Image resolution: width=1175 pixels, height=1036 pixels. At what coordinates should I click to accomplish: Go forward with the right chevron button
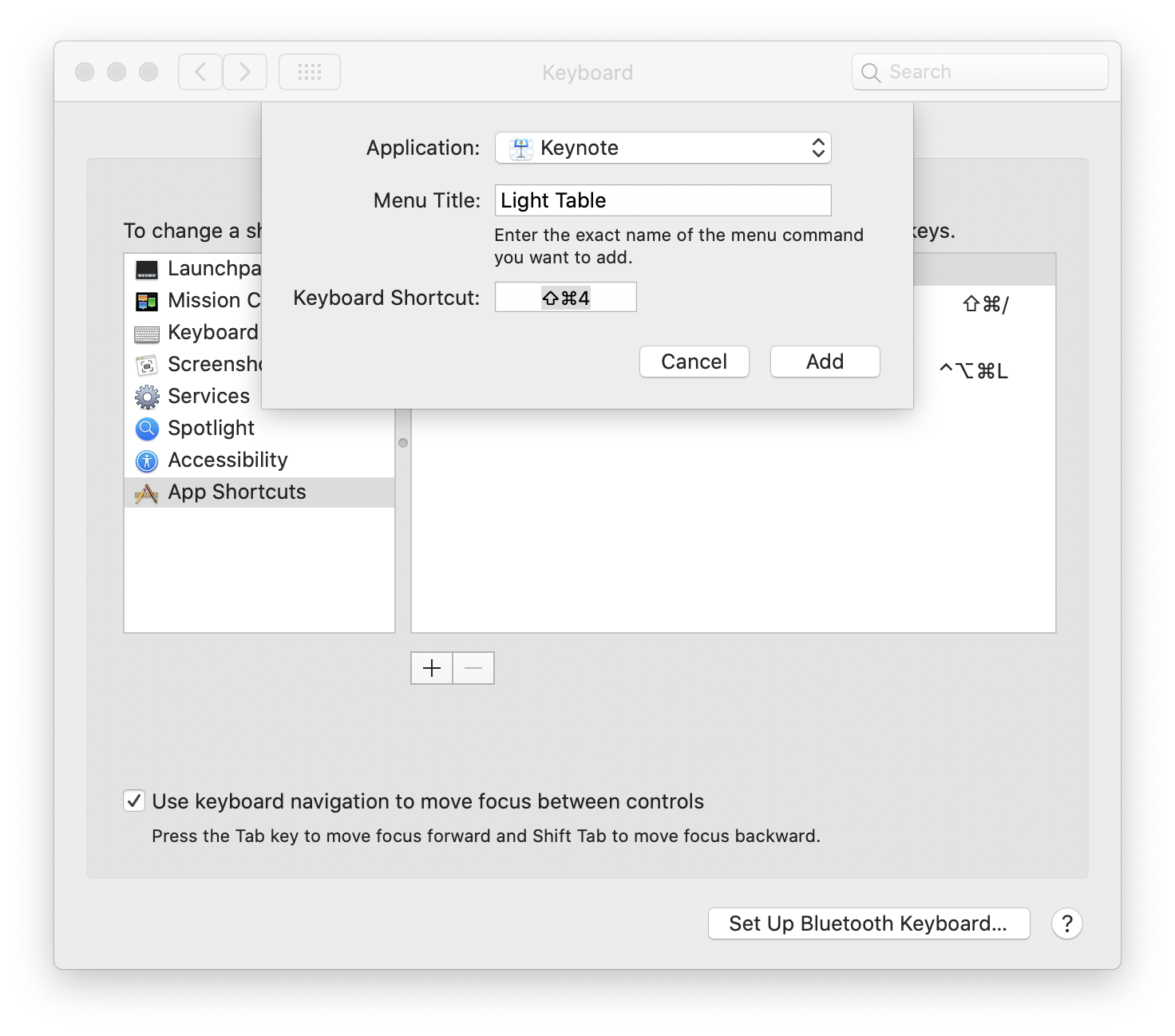coord(245,72)
